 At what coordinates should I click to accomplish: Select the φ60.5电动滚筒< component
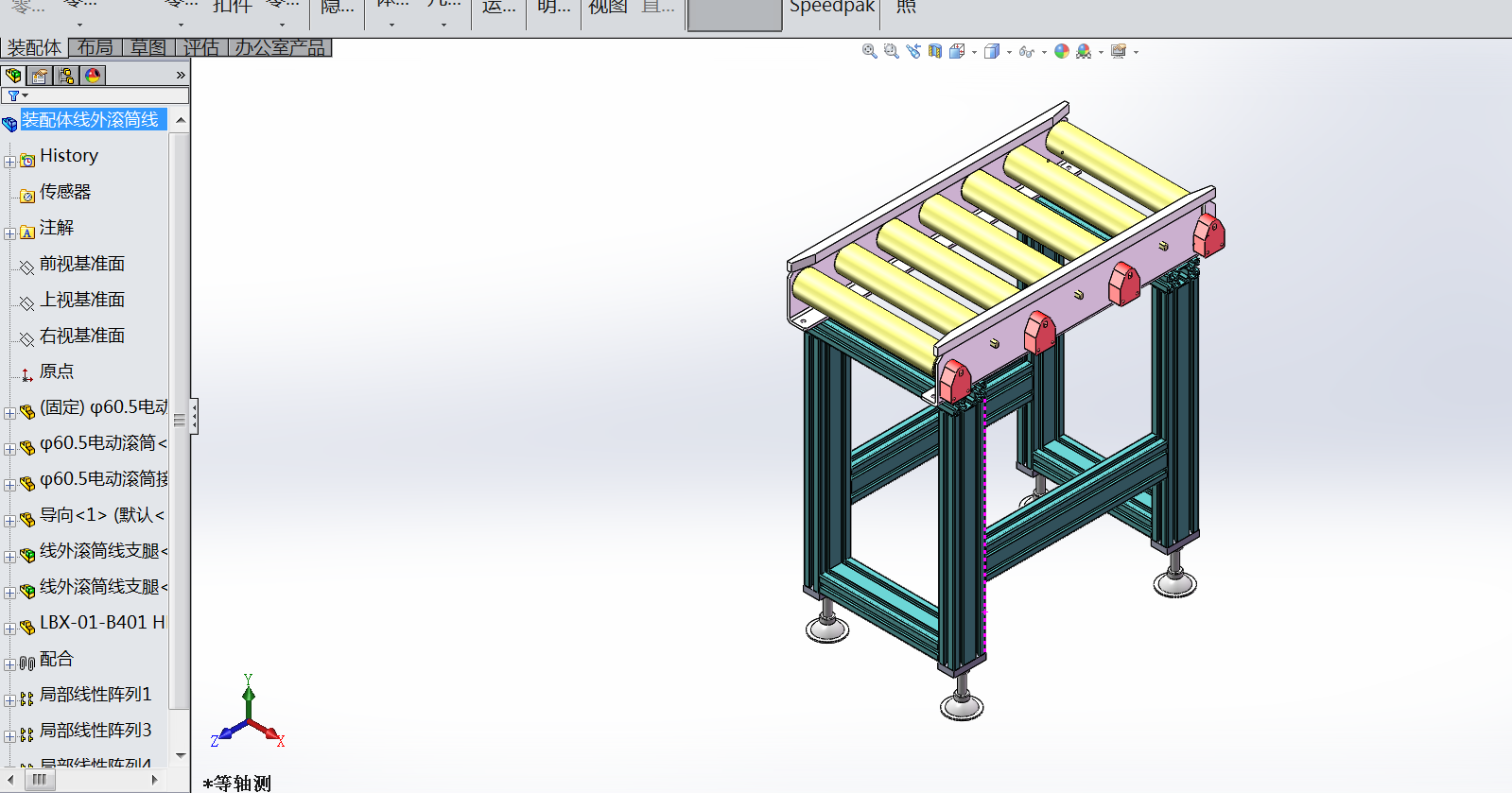coord(103,443)
